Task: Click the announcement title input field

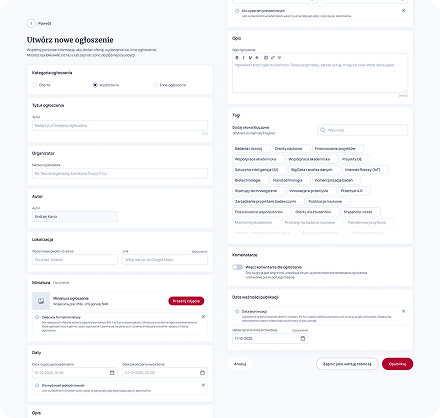Action: click(x=120, y=126)
